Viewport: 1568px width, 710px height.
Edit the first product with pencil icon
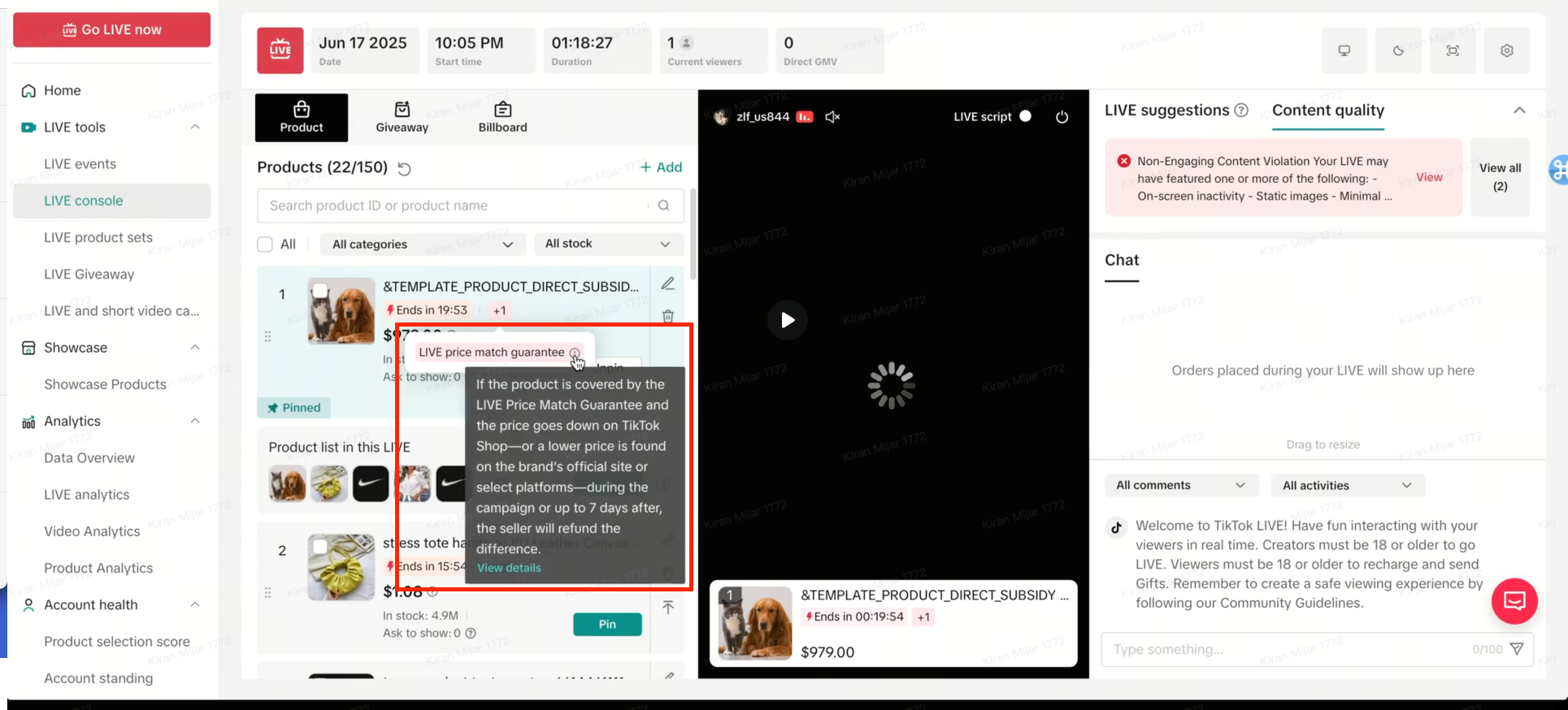point(667,284)
